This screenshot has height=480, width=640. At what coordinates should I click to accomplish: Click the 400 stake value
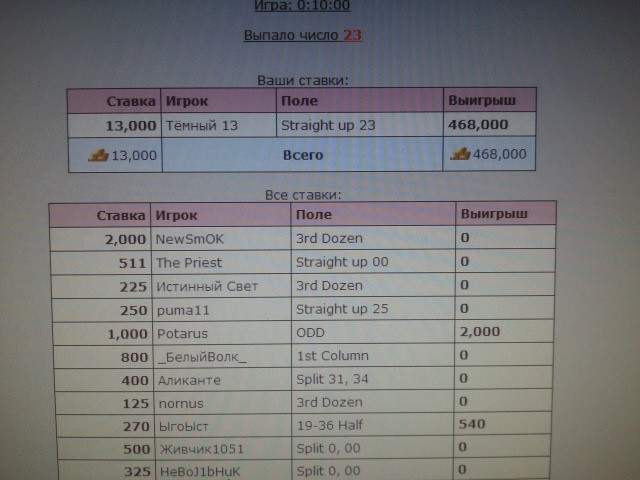(x=135, y=381)
